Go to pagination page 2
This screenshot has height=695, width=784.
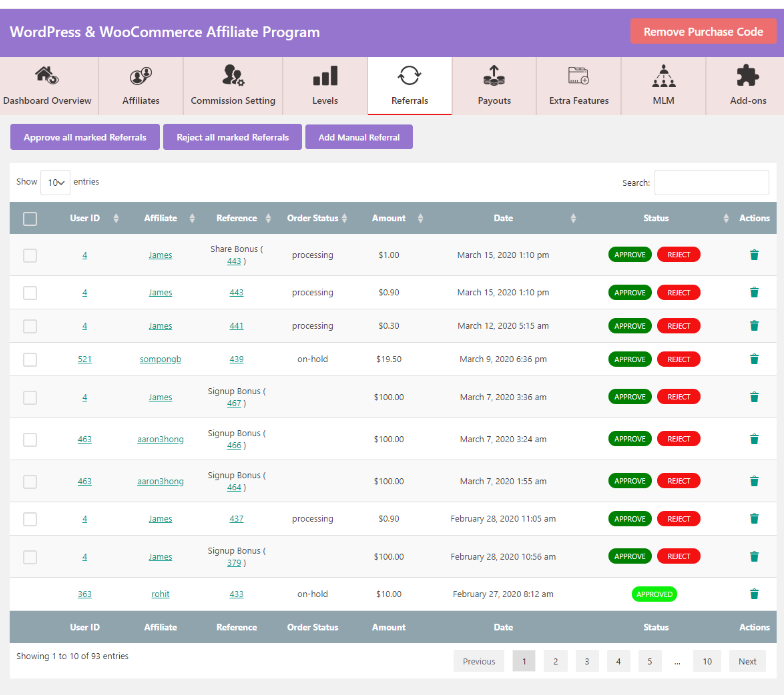pos(555,661)
